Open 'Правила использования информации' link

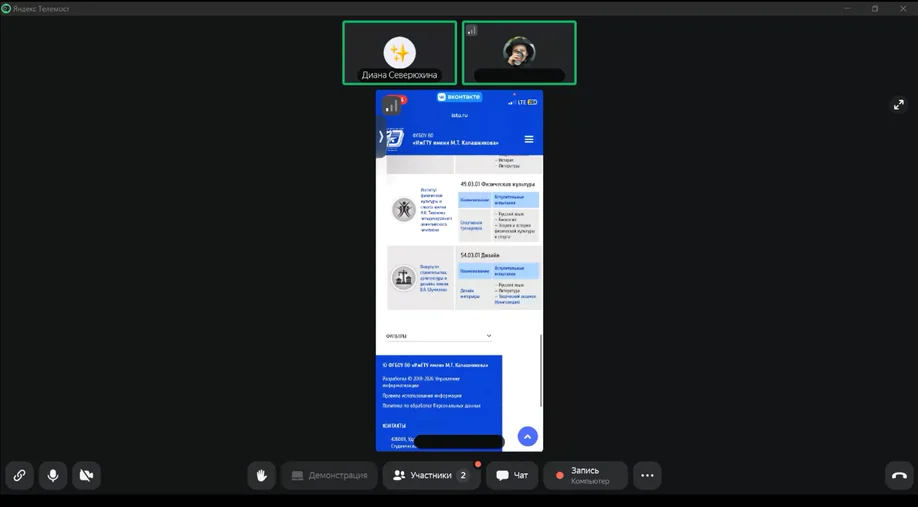(422, 396)
